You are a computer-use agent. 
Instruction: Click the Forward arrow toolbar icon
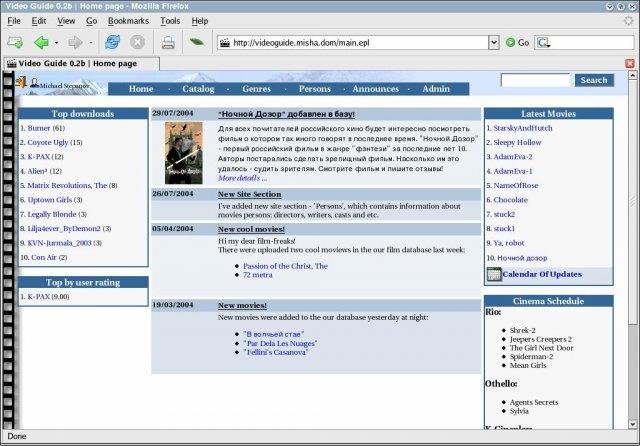tap(75, 42)
